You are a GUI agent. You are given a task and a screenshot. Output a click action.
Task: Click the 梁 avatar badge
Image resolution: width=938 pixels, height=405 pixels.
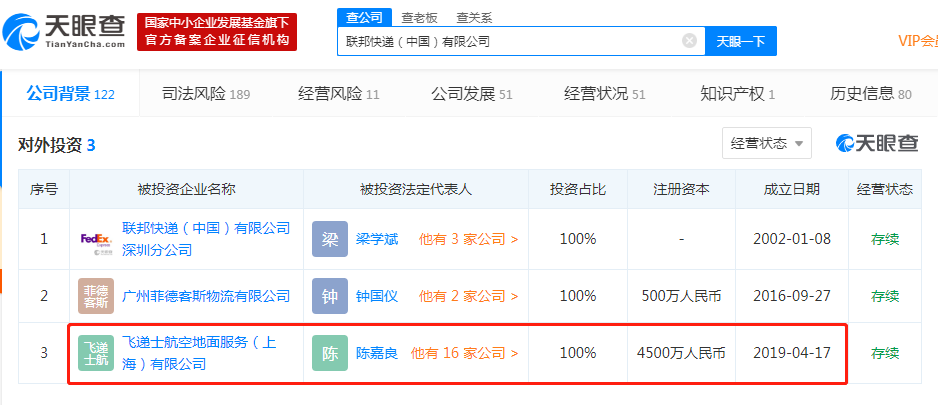tap(330, 239)
